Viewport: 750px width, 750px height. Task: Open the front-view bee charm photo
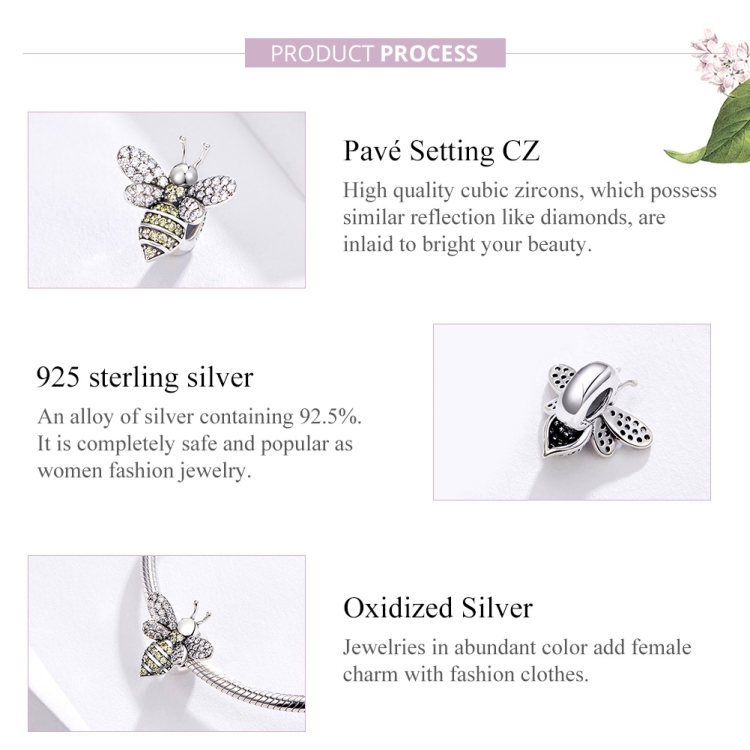pos(166,200)
